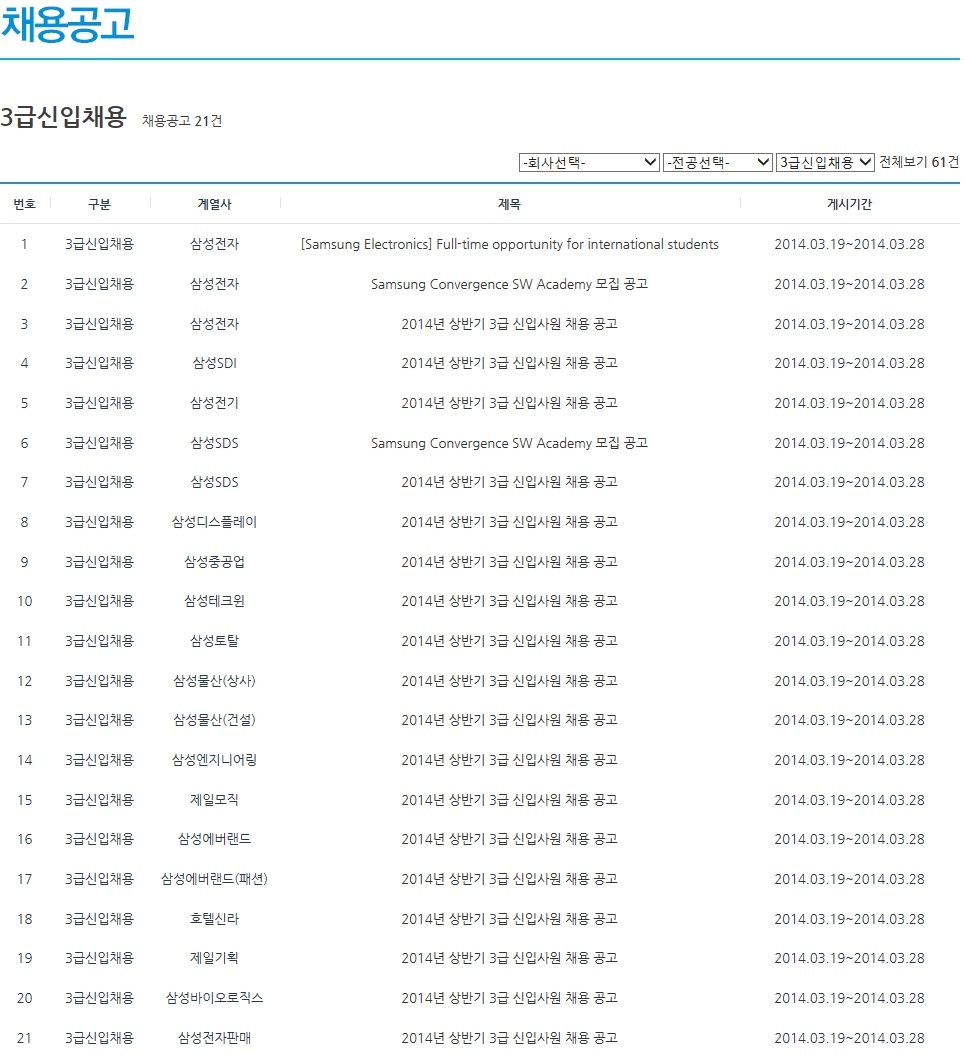Click the 채용공고 21건 count label
The image size is (964, 1056).
182,121
